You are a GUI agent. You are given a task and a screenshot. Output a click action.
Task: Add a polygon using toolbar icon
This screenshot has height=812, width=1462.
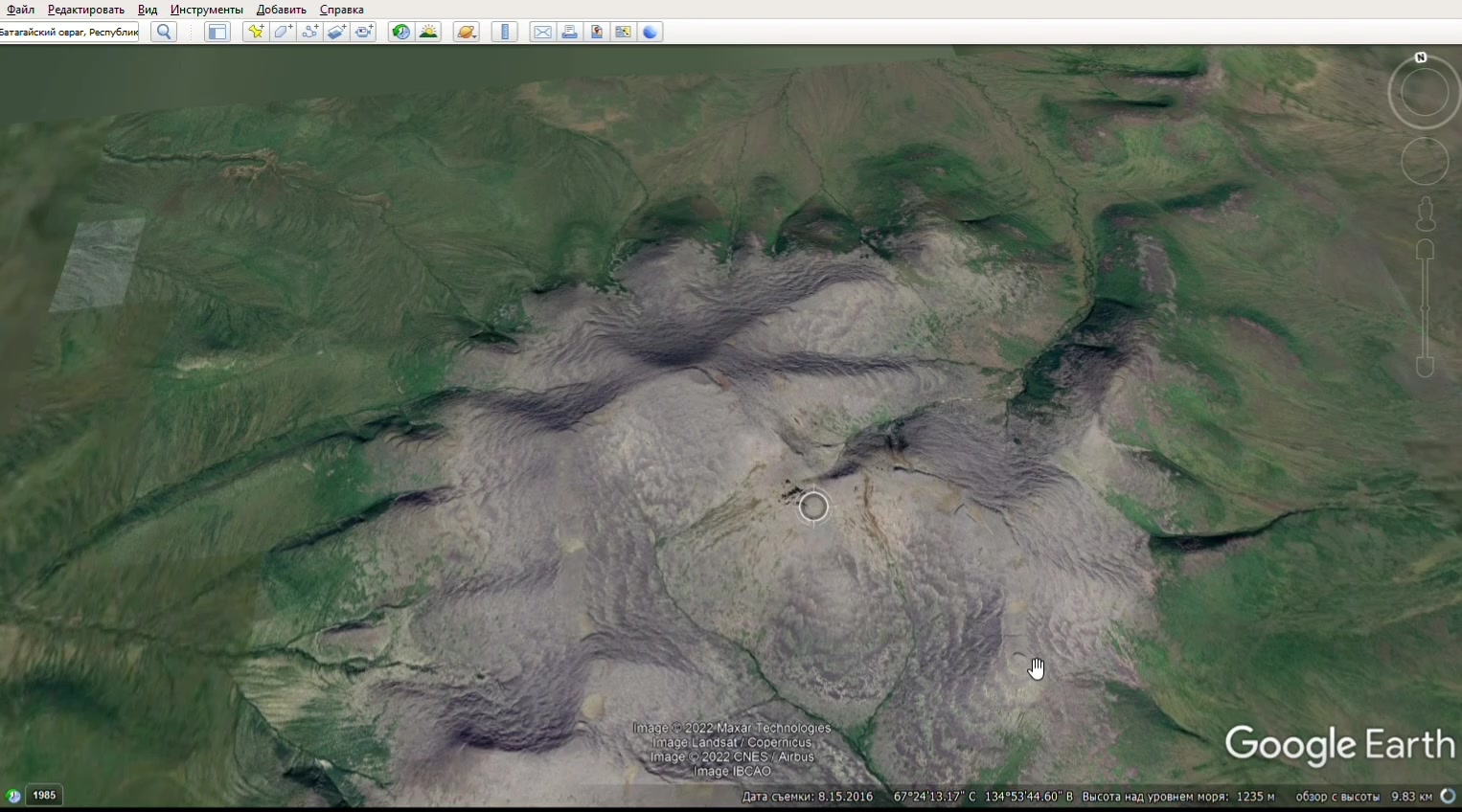[x=283, y=32]
